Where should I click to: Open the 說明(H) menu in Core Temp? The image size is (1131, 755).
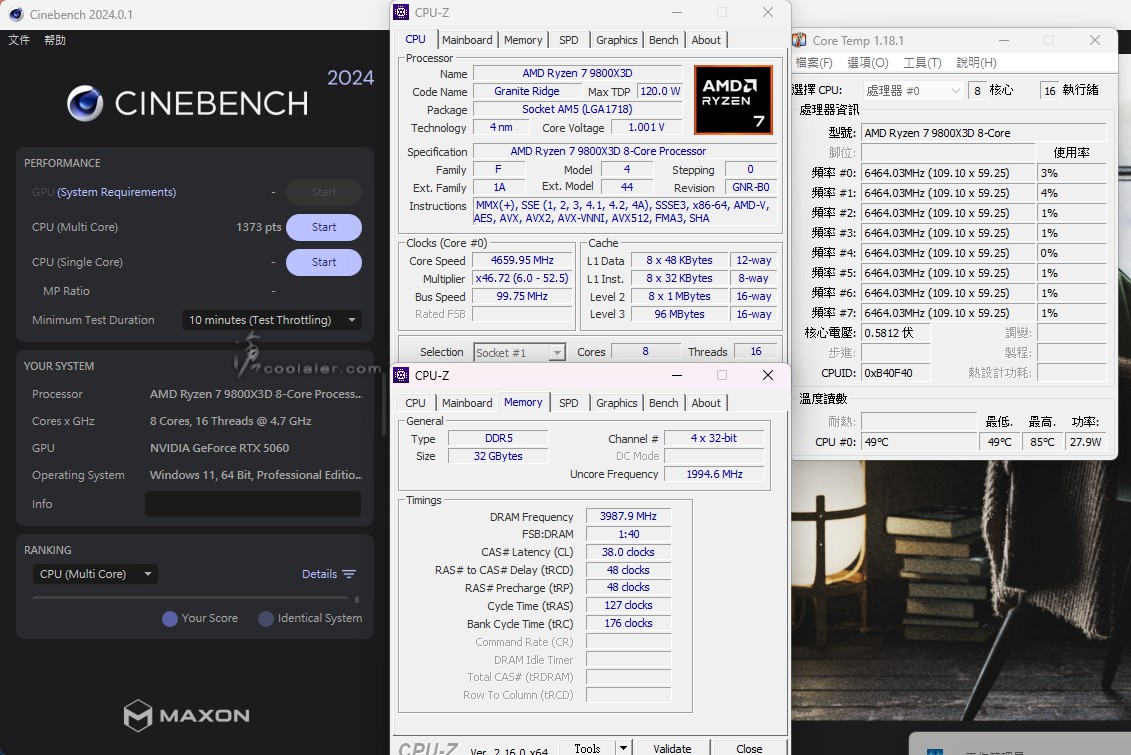(x=977, y=63)
